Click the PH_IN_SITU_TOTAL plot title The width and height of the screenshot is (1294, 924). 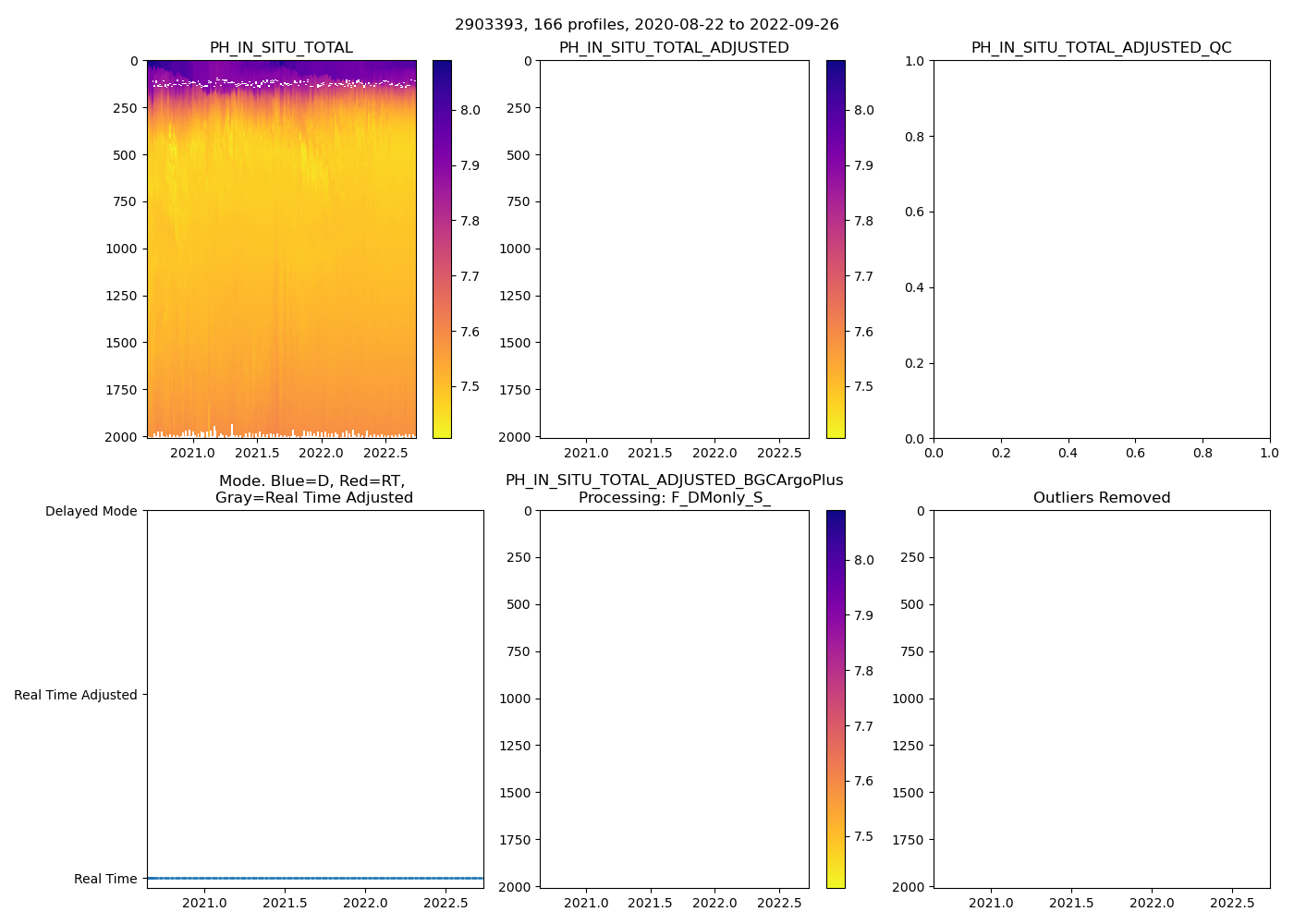[x=281, y=48]
